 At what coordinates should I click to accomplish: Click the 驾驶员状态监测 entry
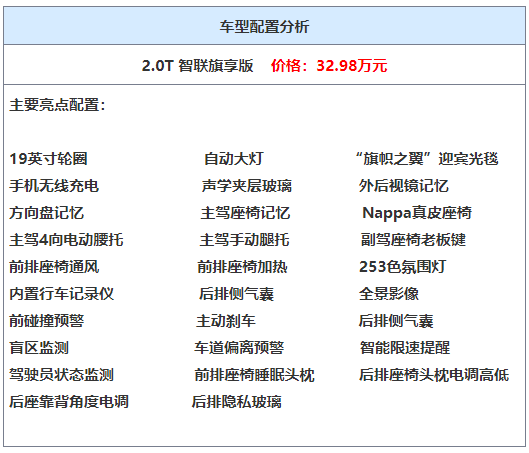(x=61, y=375)
